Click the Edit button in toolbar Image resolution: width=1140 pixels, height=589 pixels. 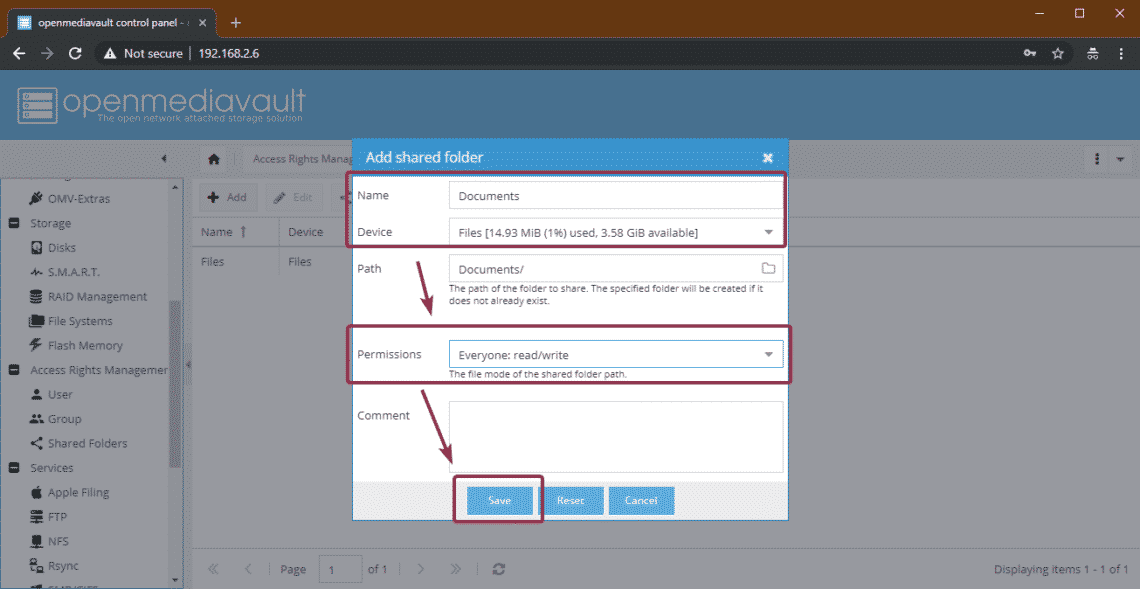point(293,197)
